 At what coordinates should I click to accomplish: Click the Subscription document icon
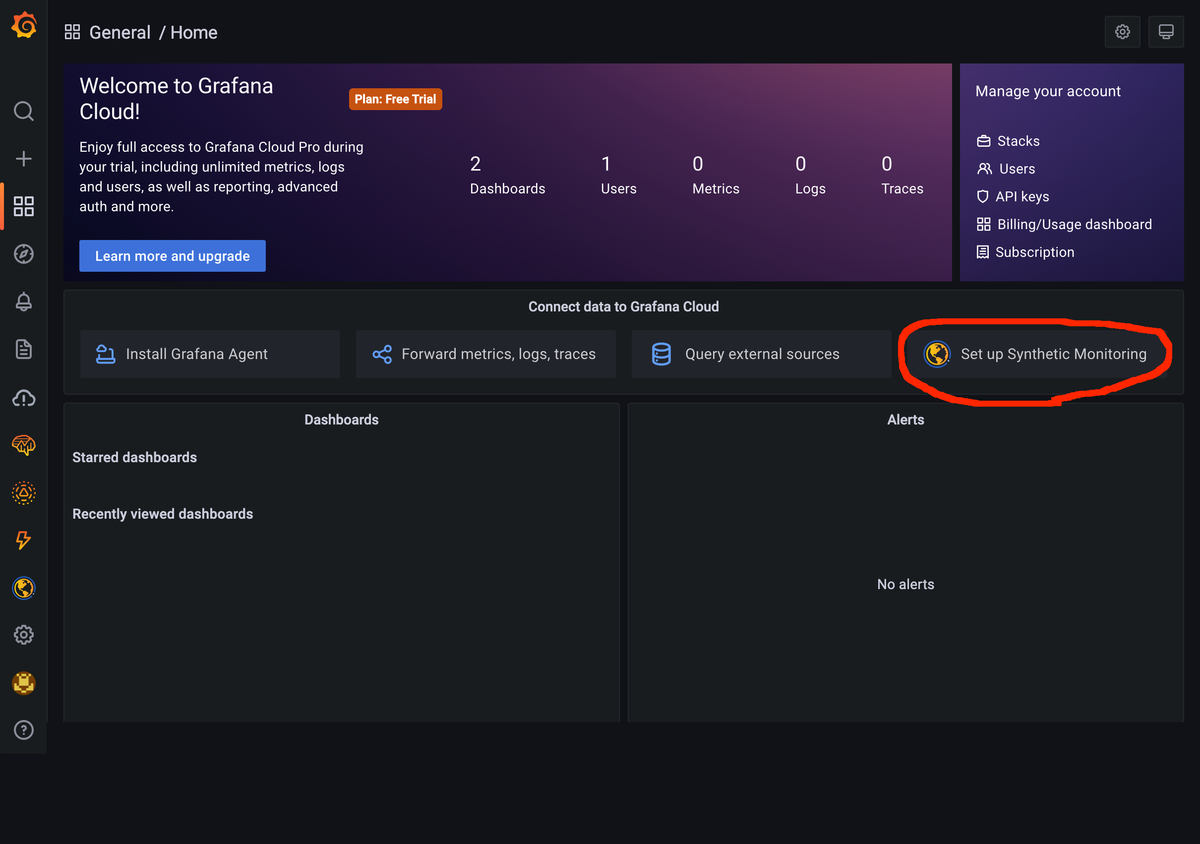[x=983, y=253]
